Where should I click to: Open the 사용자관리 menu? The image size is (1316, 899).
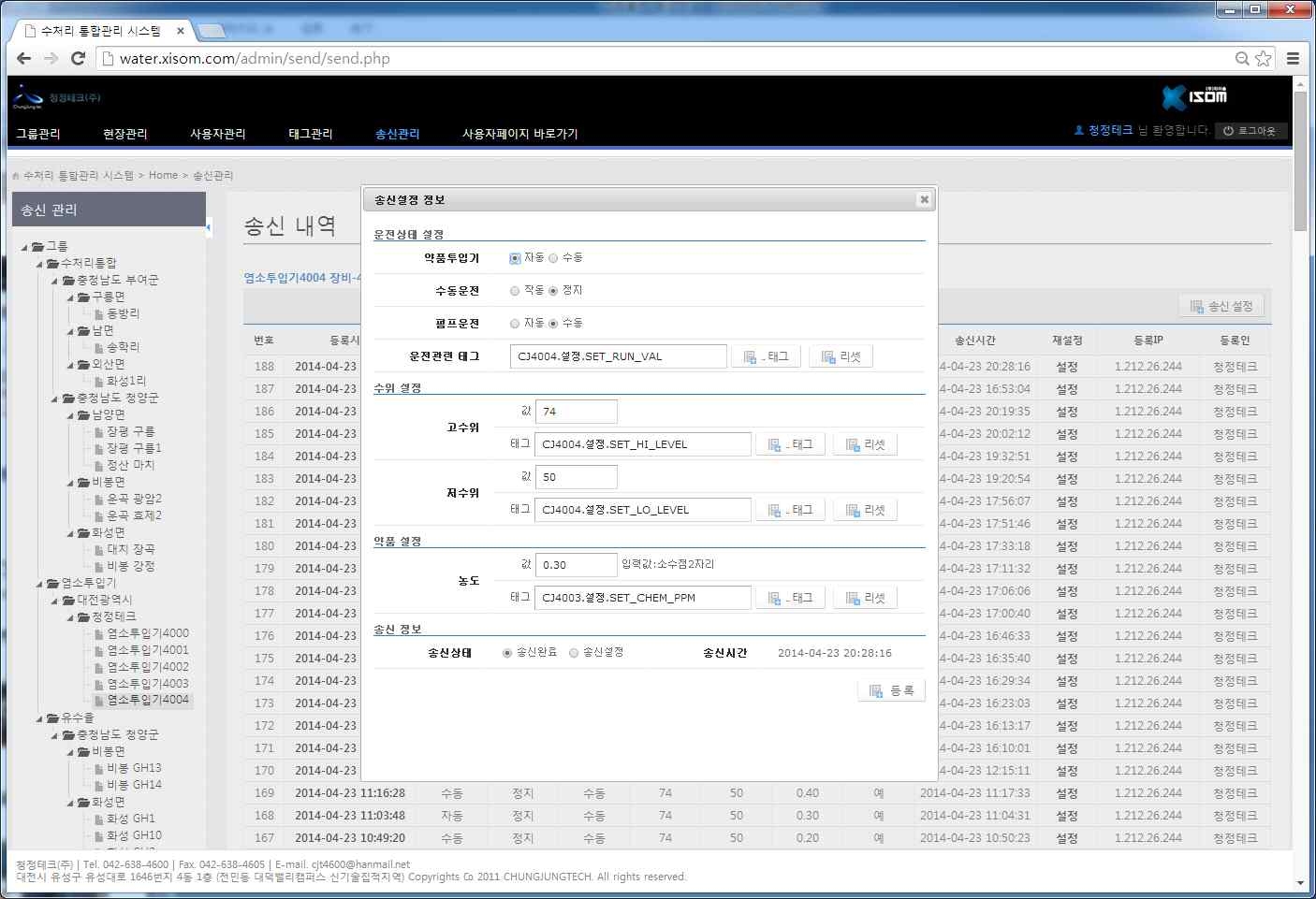(x=218, y=134)
